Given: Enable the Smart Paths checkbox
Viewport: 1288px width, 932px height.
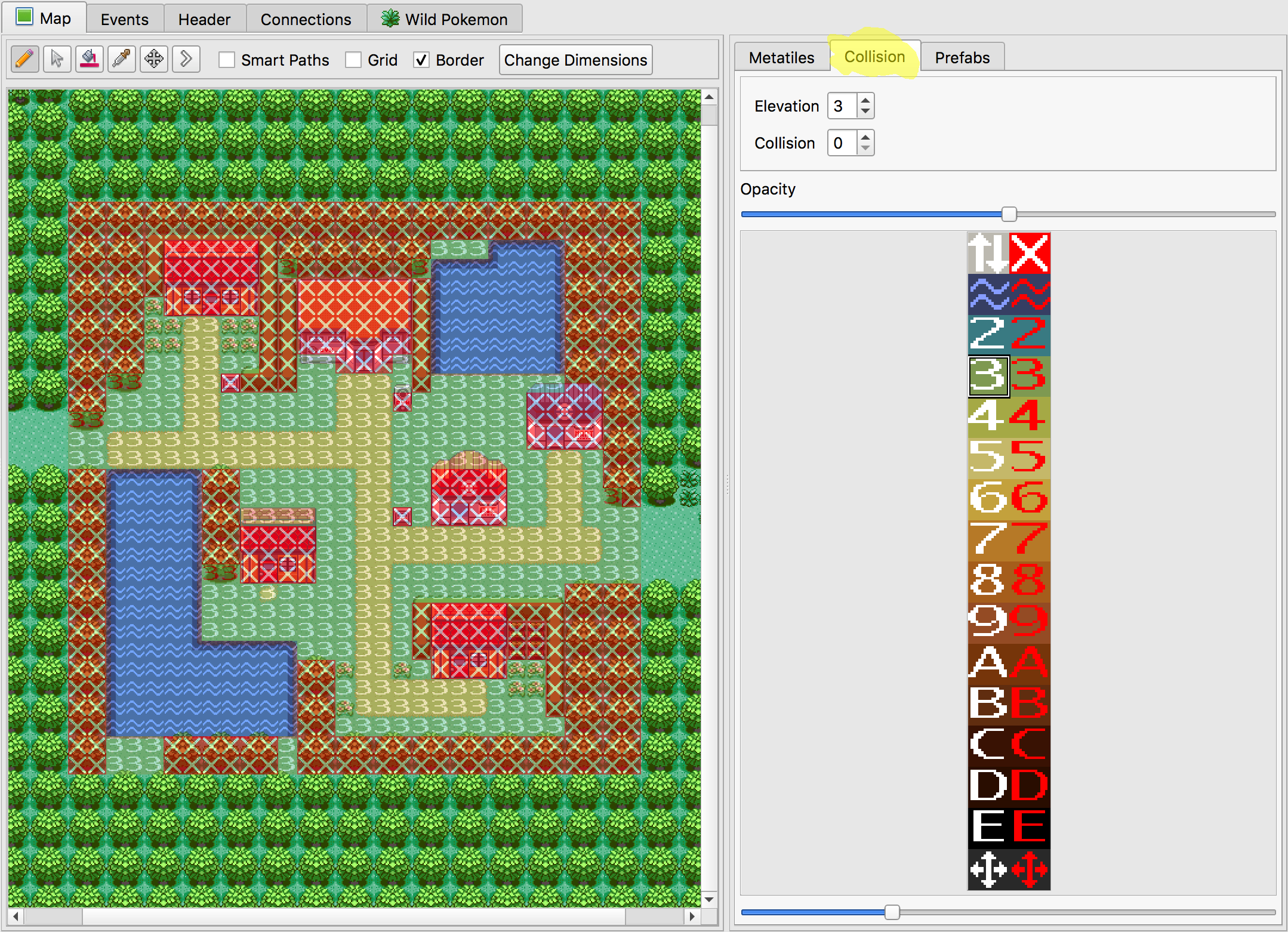Looking at the screenshot, I should pyautogui.click(x=227, y=60).
